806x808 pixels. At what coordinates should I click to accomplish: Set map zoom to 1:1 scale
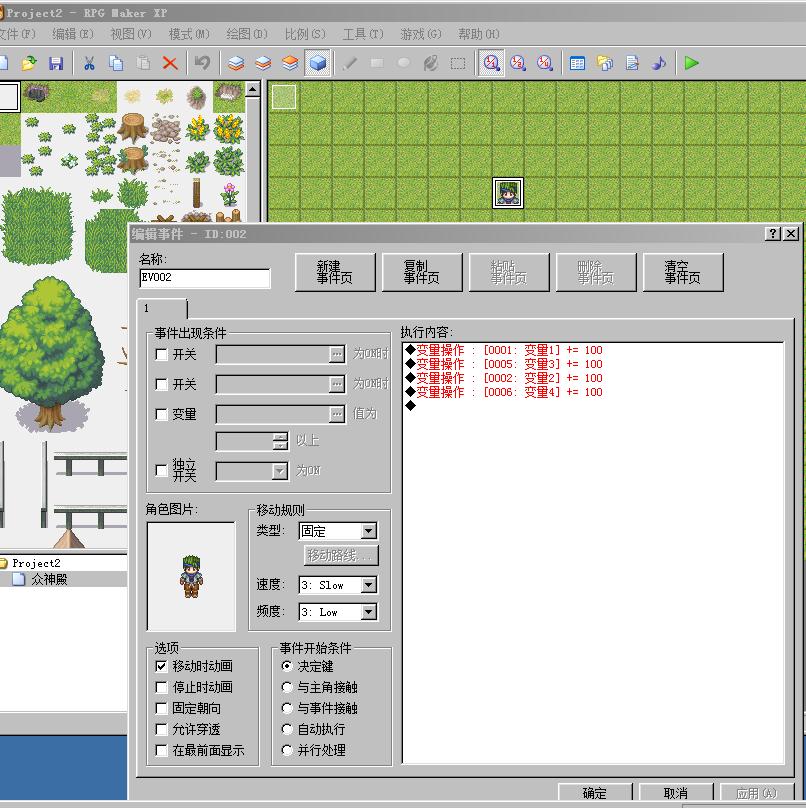coord(491,63)
